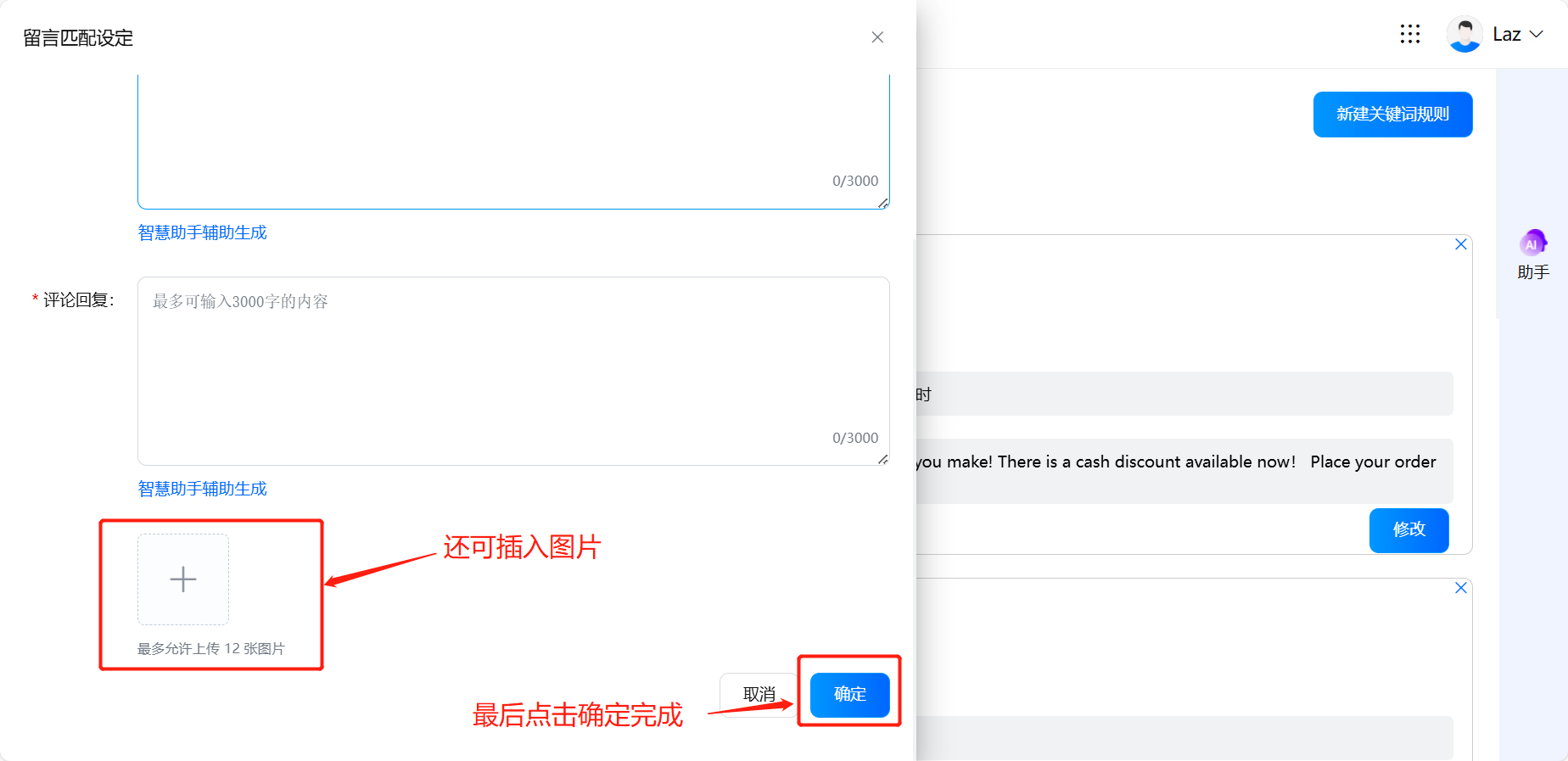The width and height of the screenshot is (1568, 761).
Task: Click 智慧助手辅助生成 link below 评论回复 field
Action: pyautogui.click(x=203, y=489)
